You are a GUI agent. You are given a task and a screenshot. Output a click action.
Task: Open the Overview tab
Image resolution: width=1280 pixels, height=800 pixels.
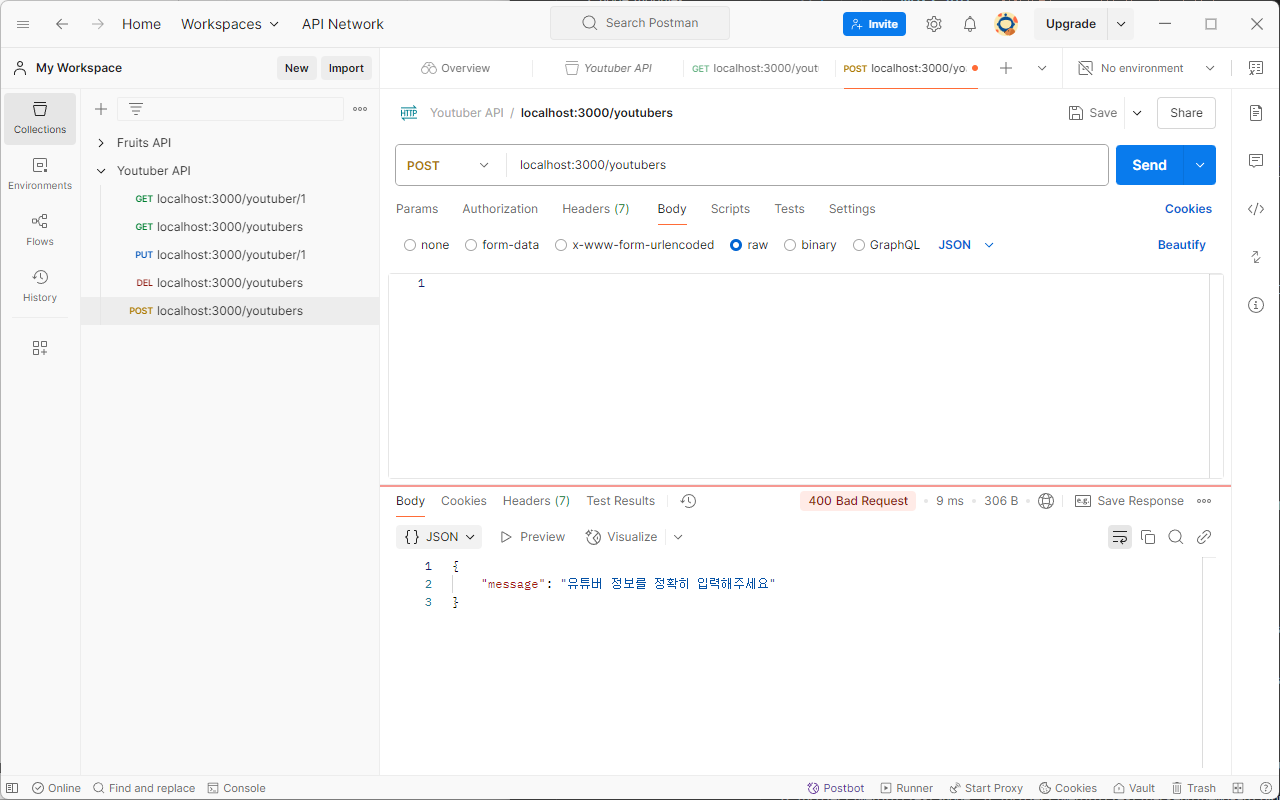click(x=456, y=68)
